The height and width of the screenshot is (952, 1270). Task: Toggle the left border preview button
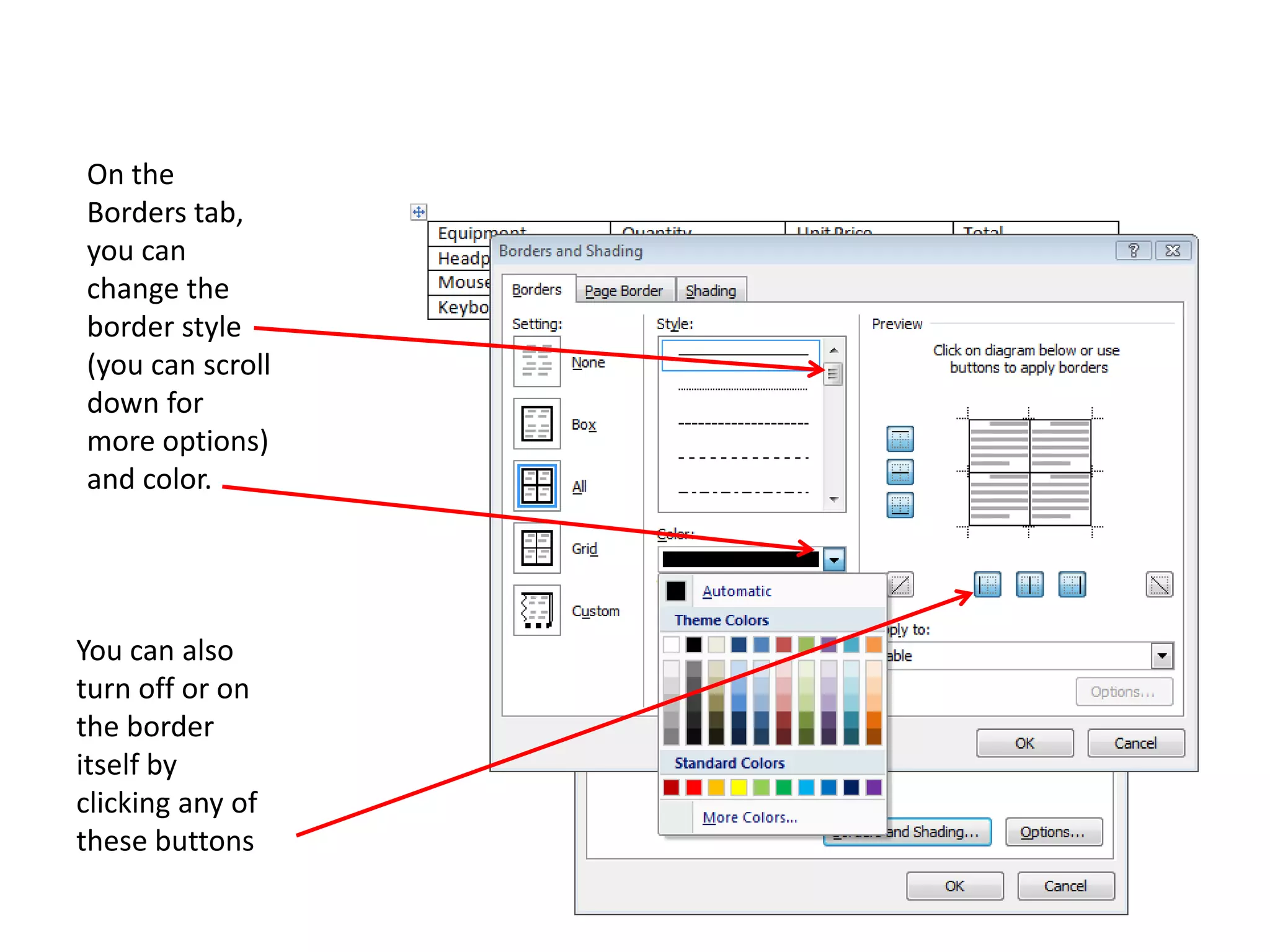[987, 584]
